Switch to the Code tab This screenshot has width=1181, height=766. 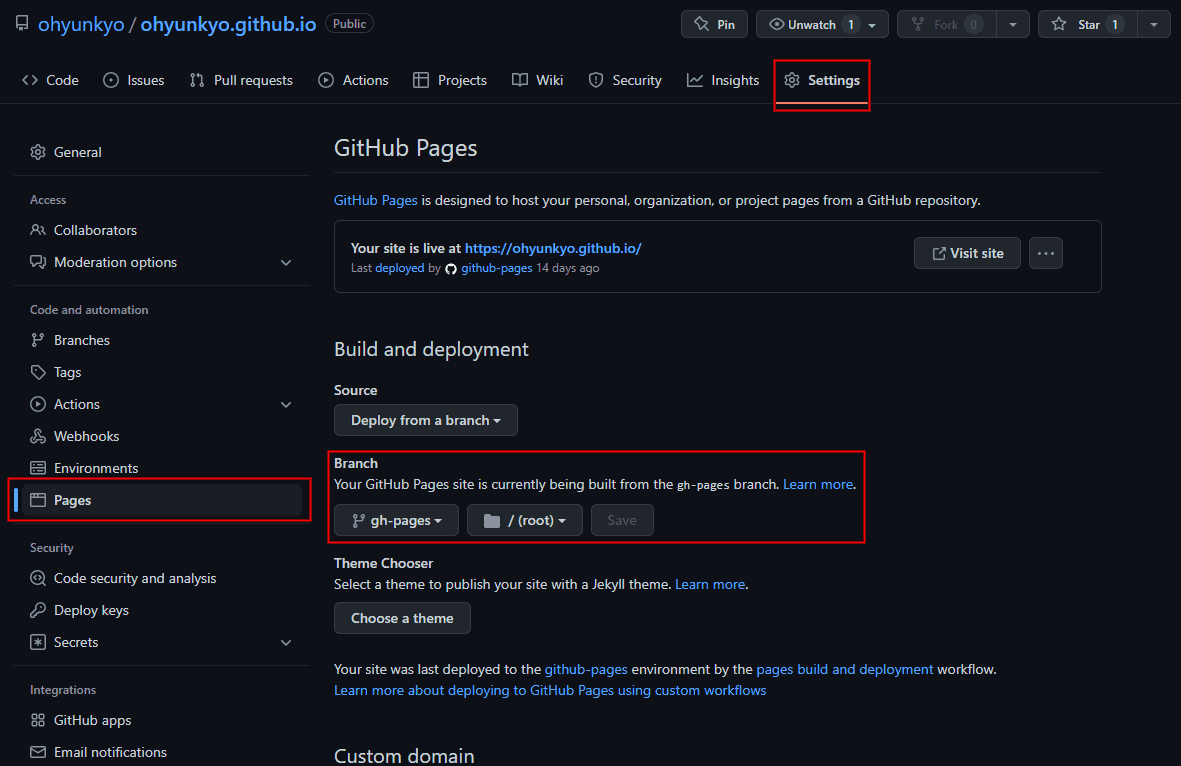(50, 80)
